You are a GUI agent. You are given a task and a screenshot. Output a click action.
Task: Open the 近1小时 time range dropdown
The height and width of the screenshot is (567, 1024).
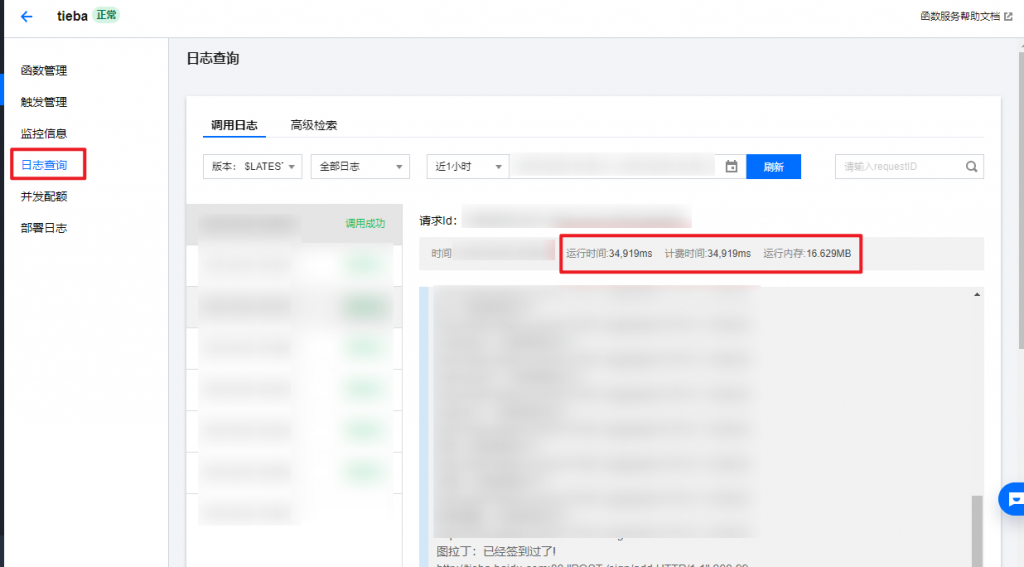click(x=468, y=167)
